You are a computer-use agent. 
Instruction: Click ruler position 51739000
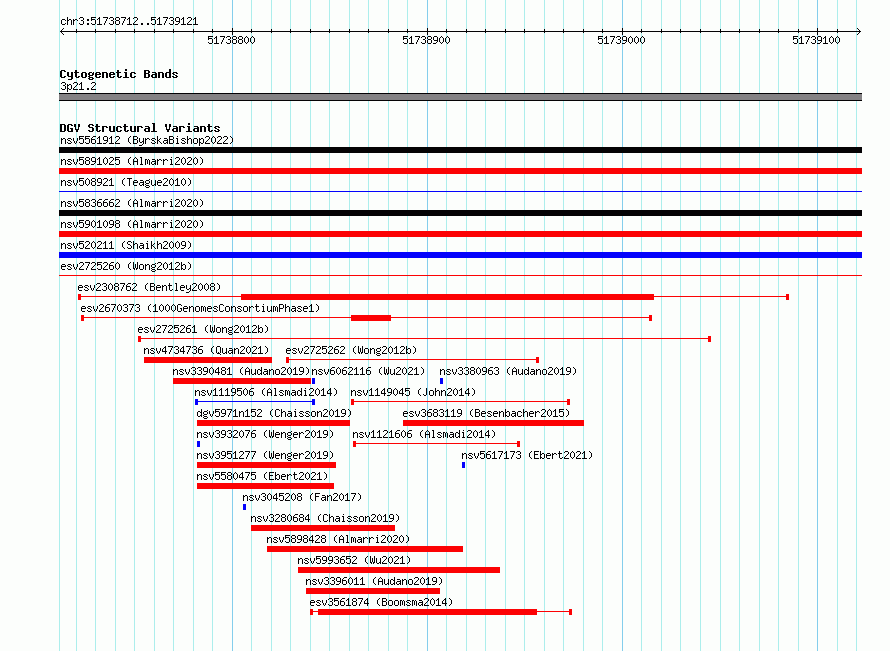click(x=622, y=40)
